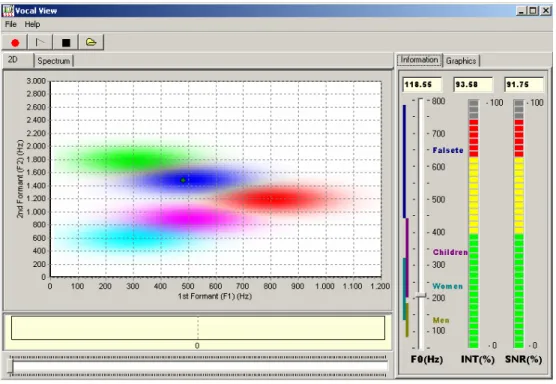The image size is (556, 384).
Task: Select the 2D tab
Action: (x=13, y=60)
